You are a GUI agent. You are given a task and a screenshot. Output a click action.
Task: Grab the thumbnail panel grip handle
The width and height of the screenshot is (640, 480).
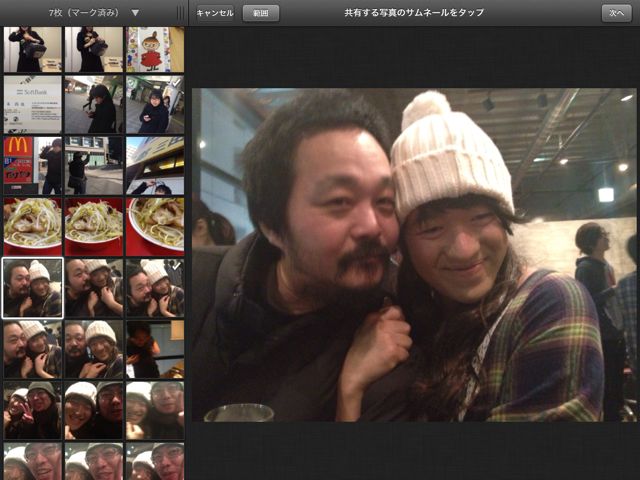(180, 13)
